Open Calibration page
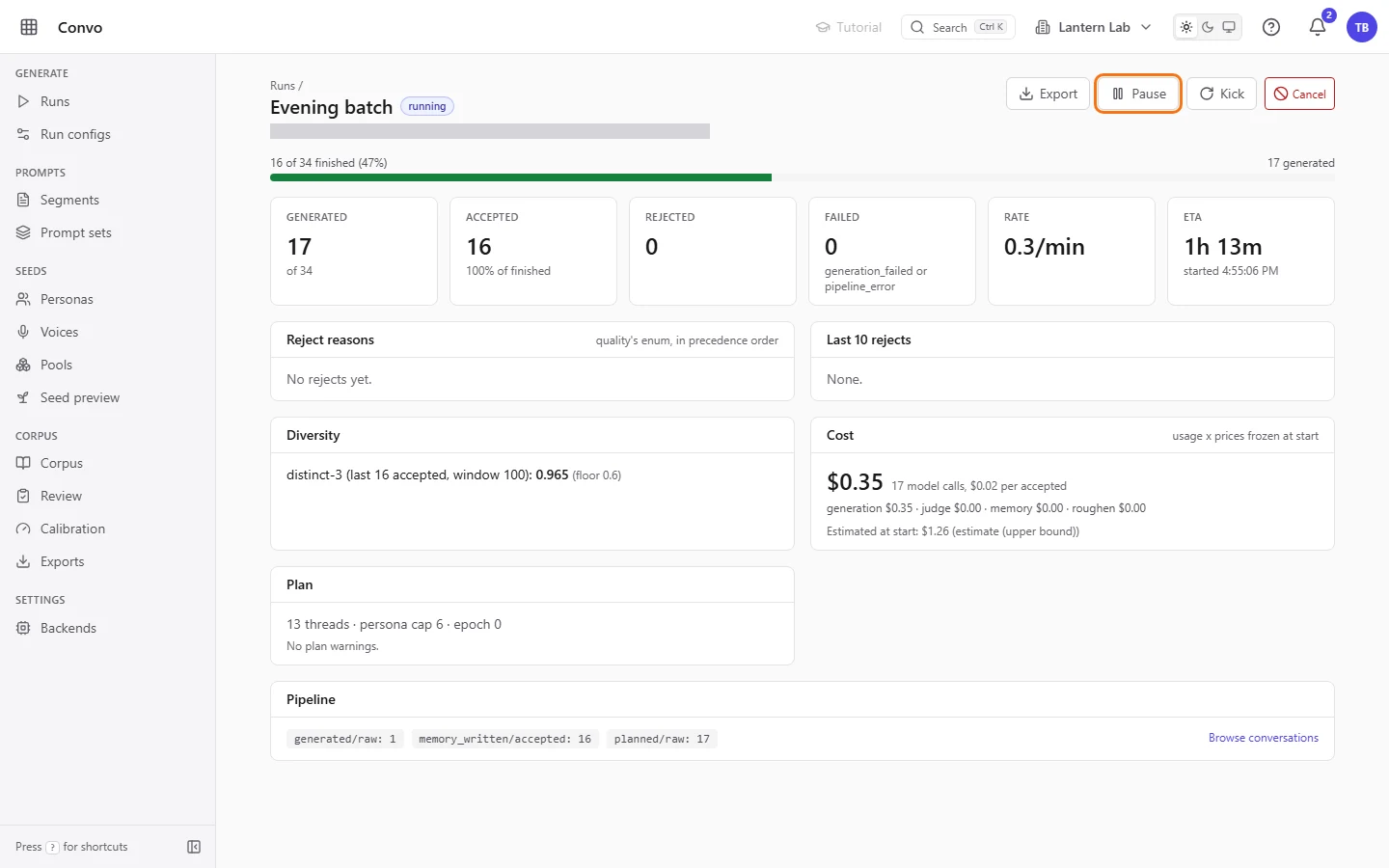 pos(107,529)
